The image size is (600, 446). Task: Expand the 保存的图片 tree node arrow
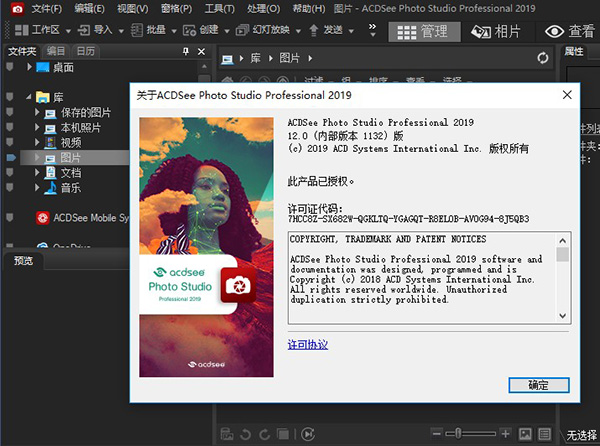(x=37, y=112)
